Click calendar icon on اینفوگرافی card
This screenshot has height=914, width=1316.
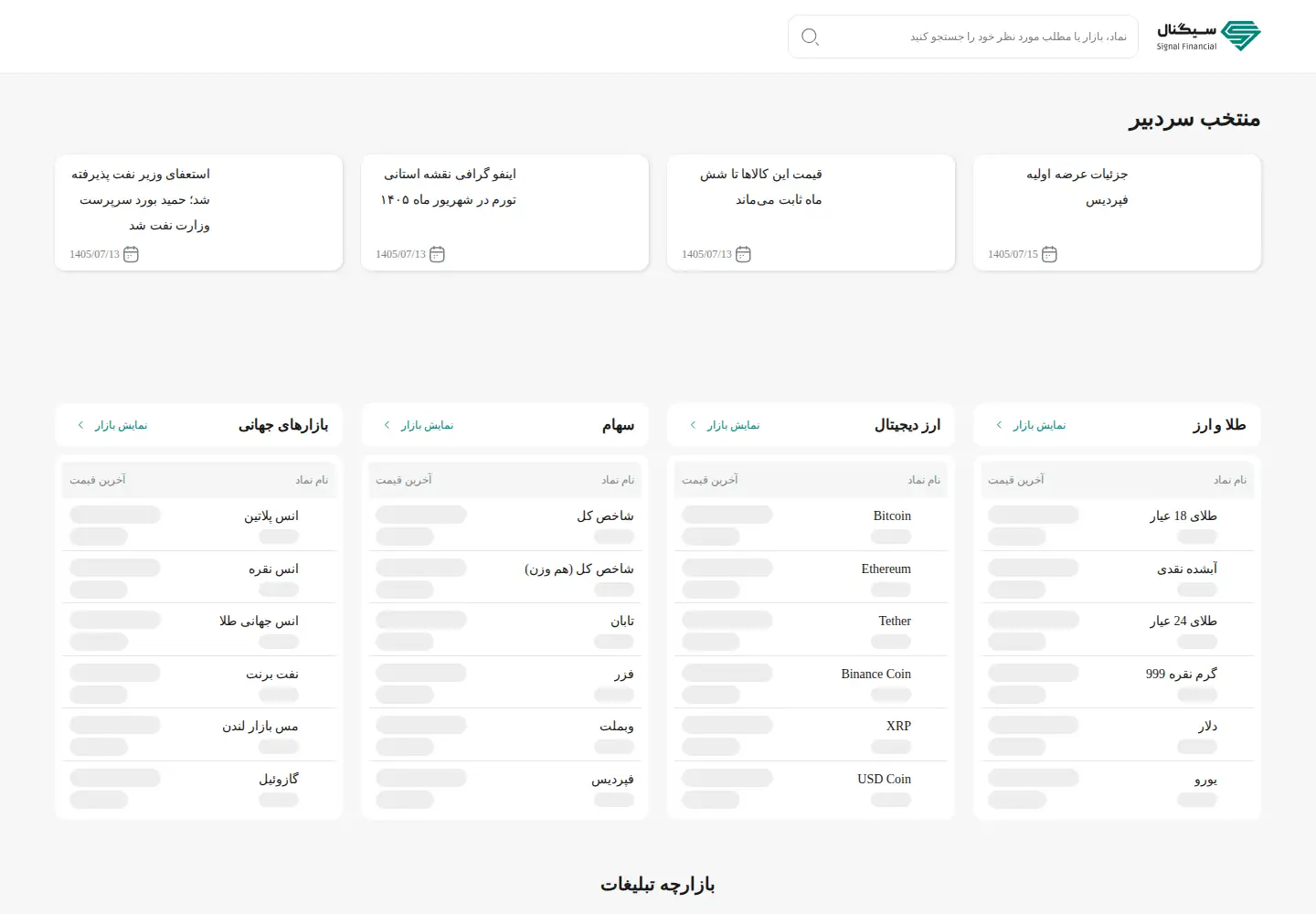tap(437, 254)
